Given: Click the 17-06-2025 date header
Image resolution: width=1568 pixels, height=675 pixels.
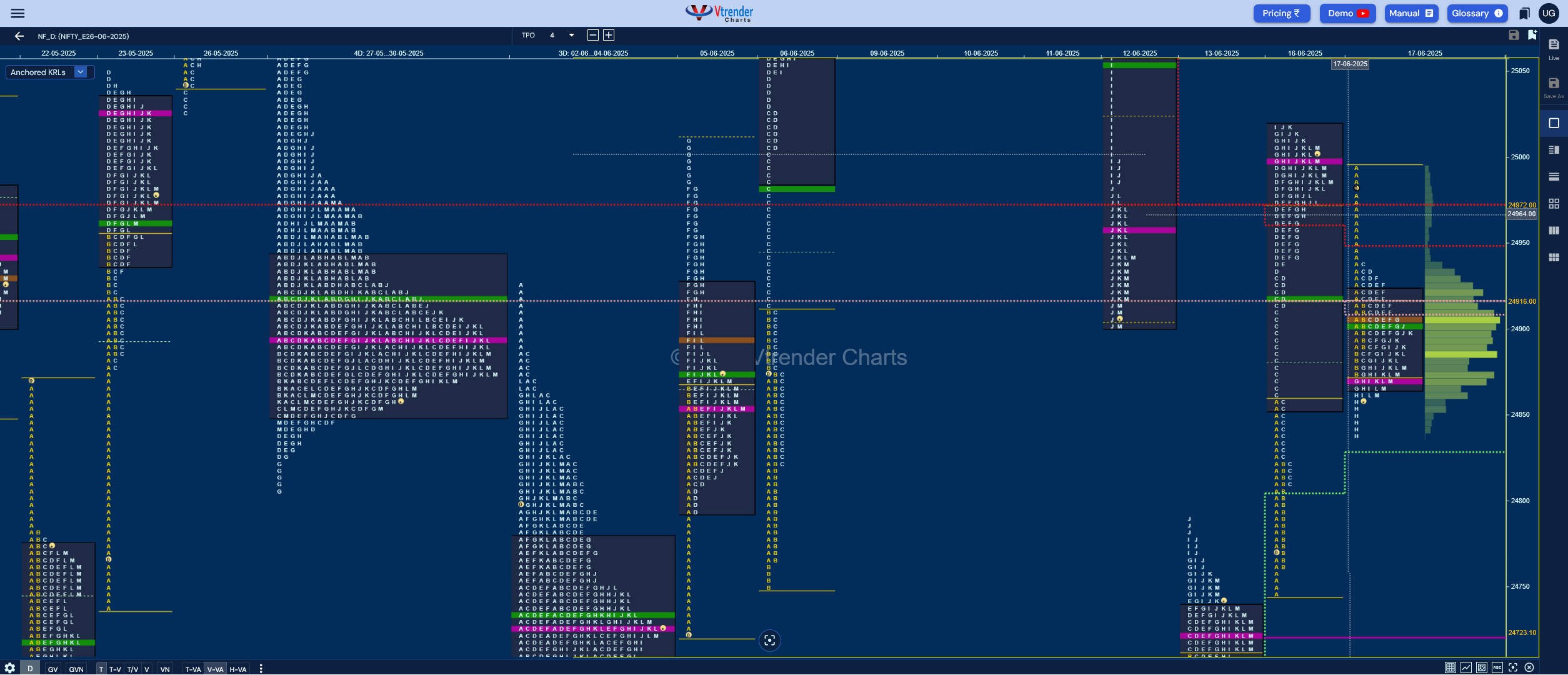Looking at the screenshot, I should pyautogui.click(x=1425, y=53).
